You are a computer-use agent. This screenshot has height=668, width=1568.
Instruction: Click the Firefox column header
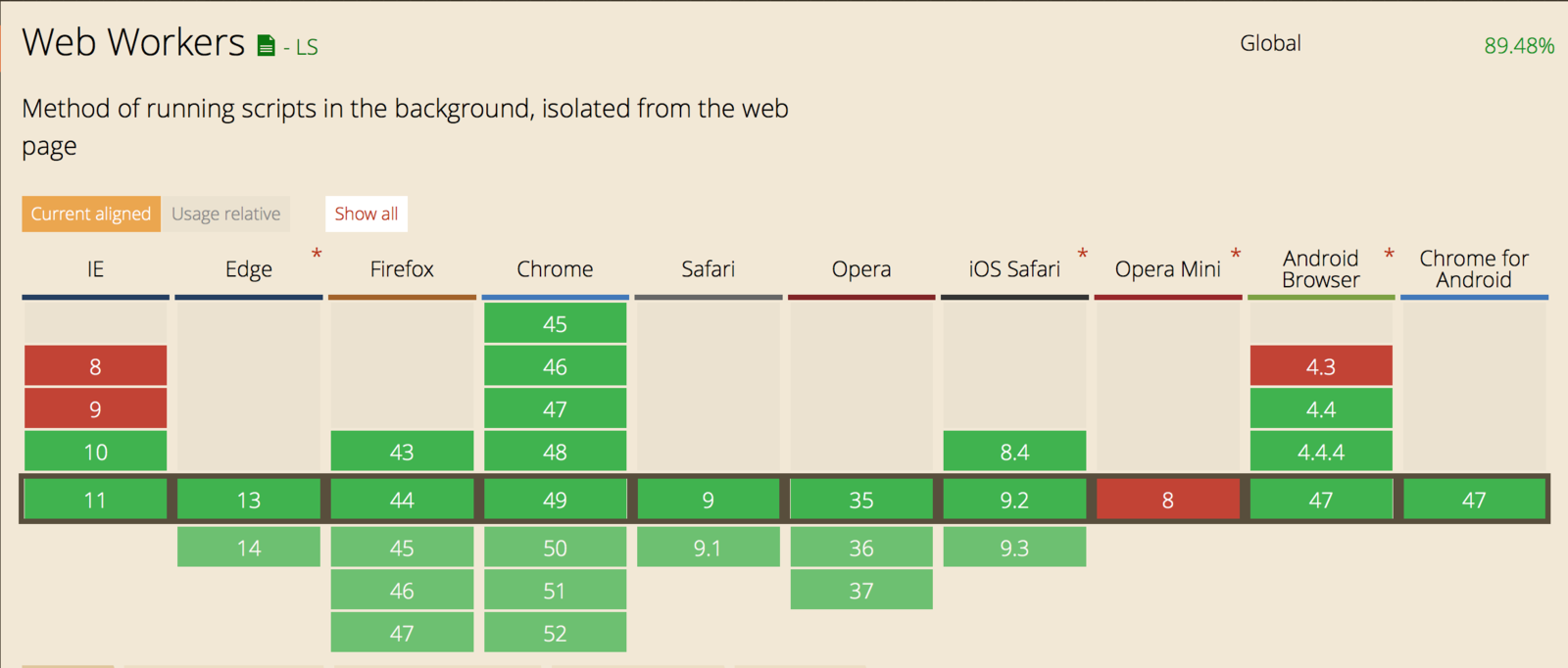pos(402,269)
